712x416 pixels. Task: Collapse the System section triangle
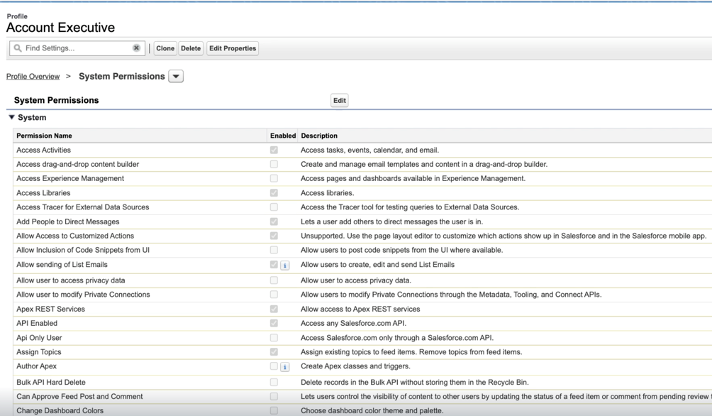11,118
